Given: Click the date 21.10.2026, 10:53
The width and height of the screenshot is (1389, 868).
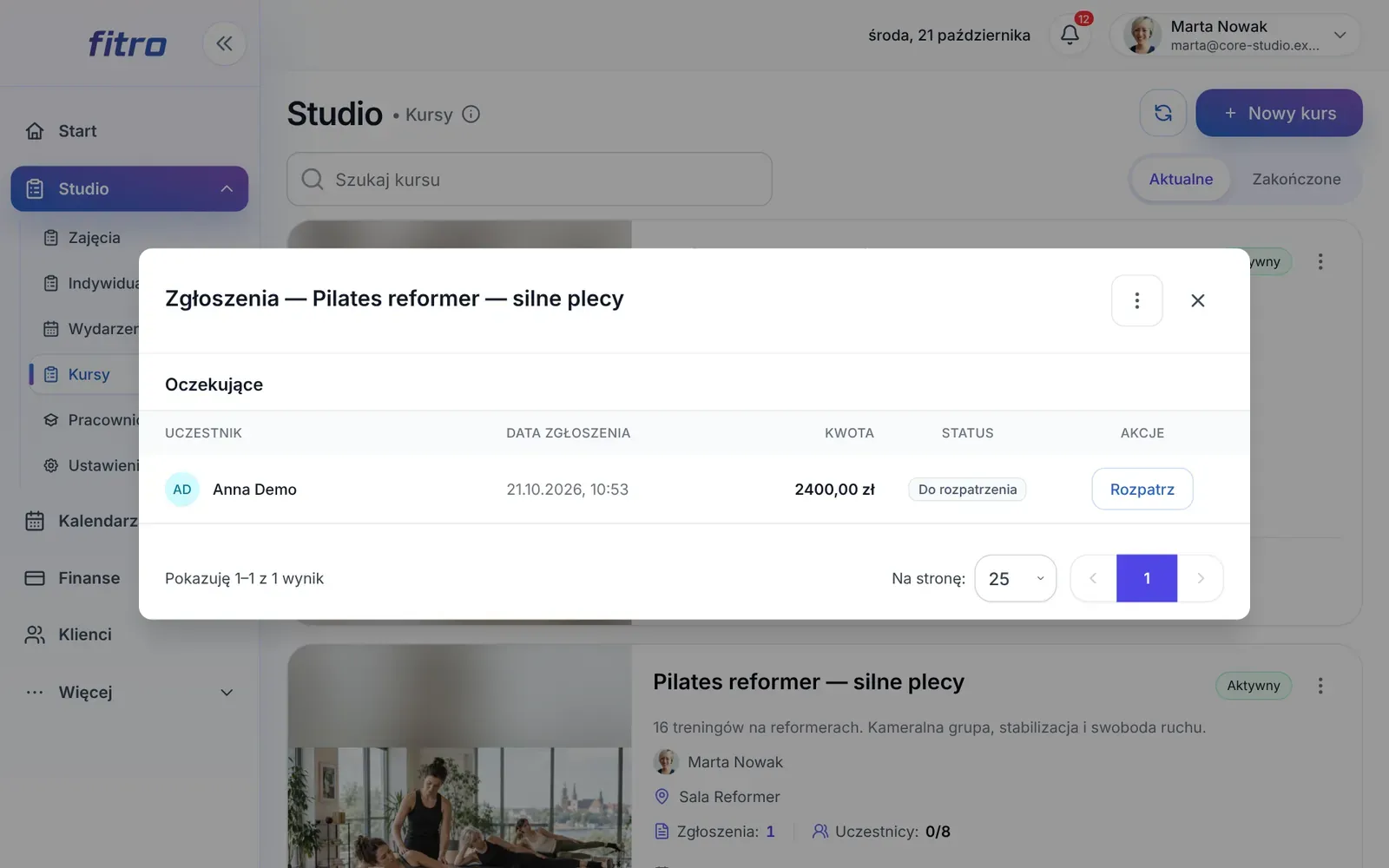Looking at the screenshot, I should point(568,490).
